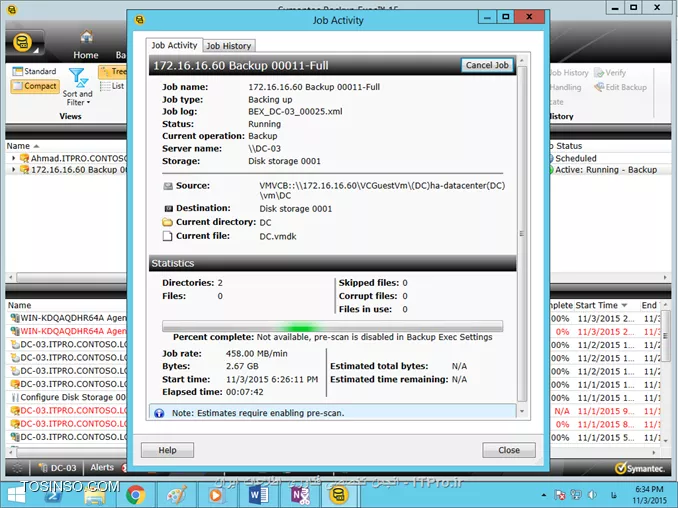Click the Source drive icon in dialog
This screenshot has height=508, width=678.
(168, 186)
